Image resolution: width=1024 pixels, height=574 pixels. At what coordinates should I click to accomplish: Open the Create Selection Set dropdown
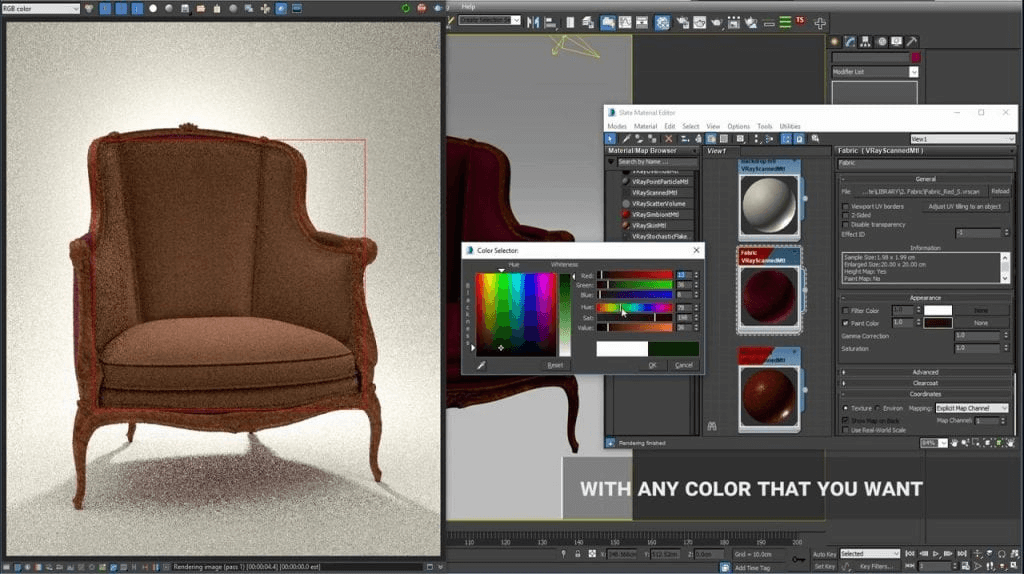coord(489,20)
